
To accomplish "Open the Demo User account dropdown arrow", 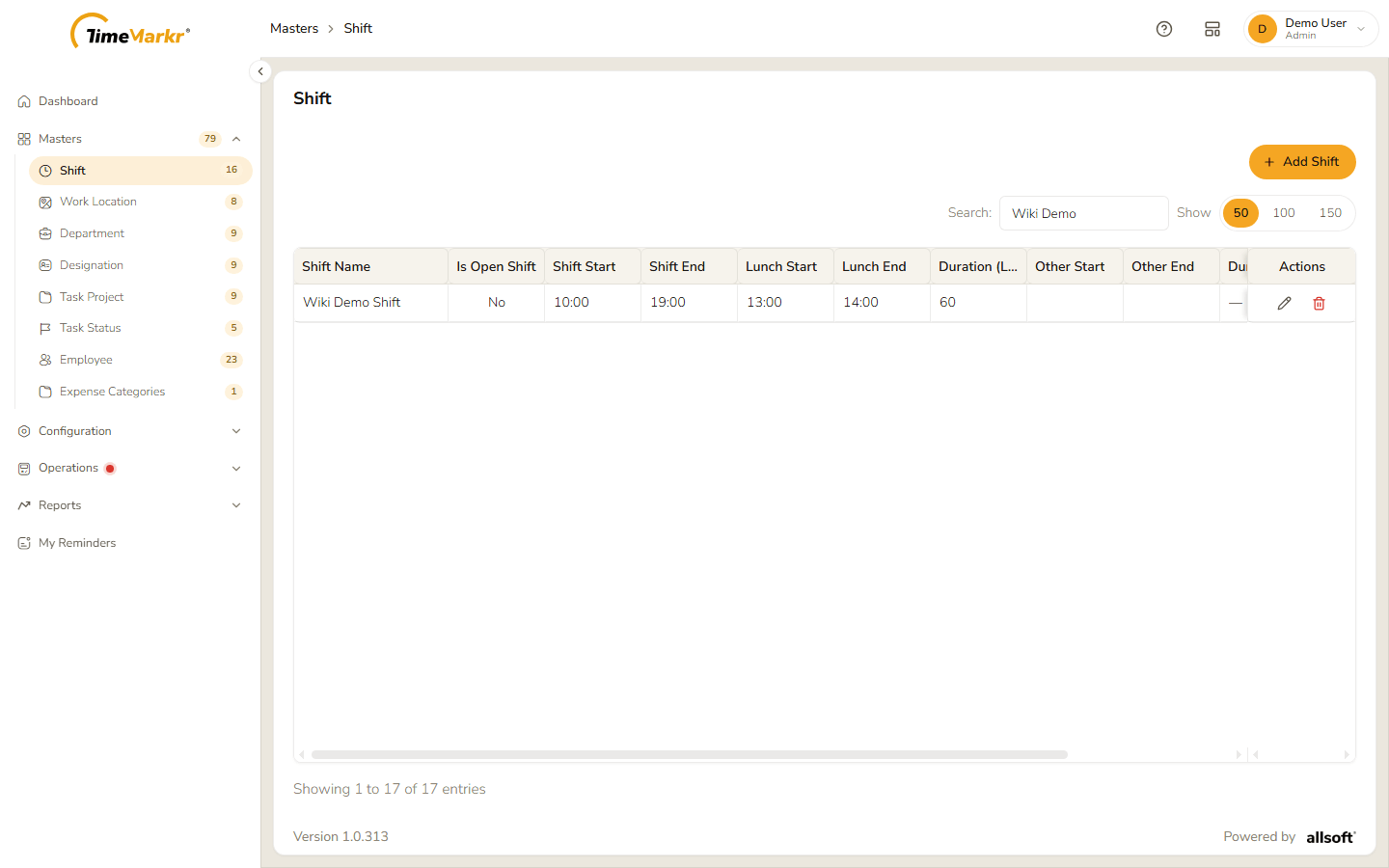I will (1361, 29).
